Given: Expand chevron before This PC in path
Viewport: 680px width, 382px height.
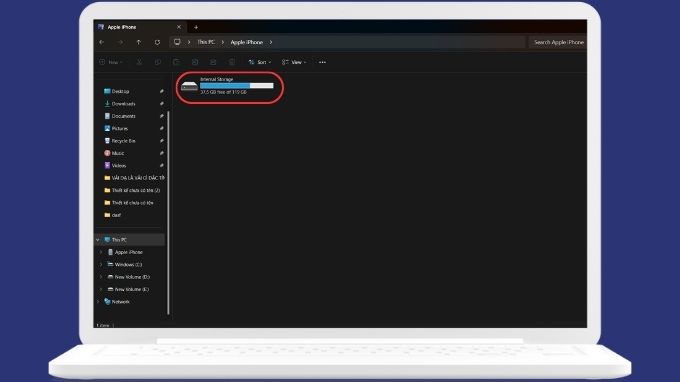Looking at the screenshot, I should pos(189,42).
